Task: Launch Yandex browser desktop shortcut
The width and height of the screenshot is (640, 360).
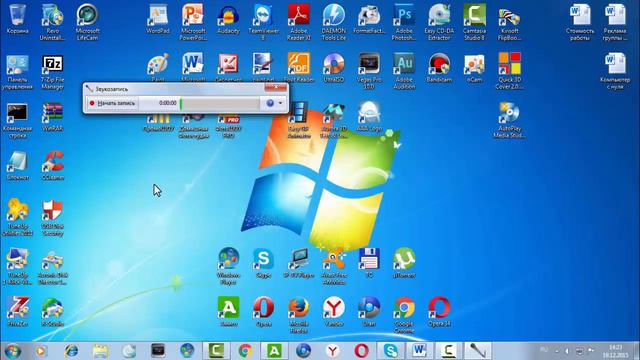Action: tap(333, 312)
